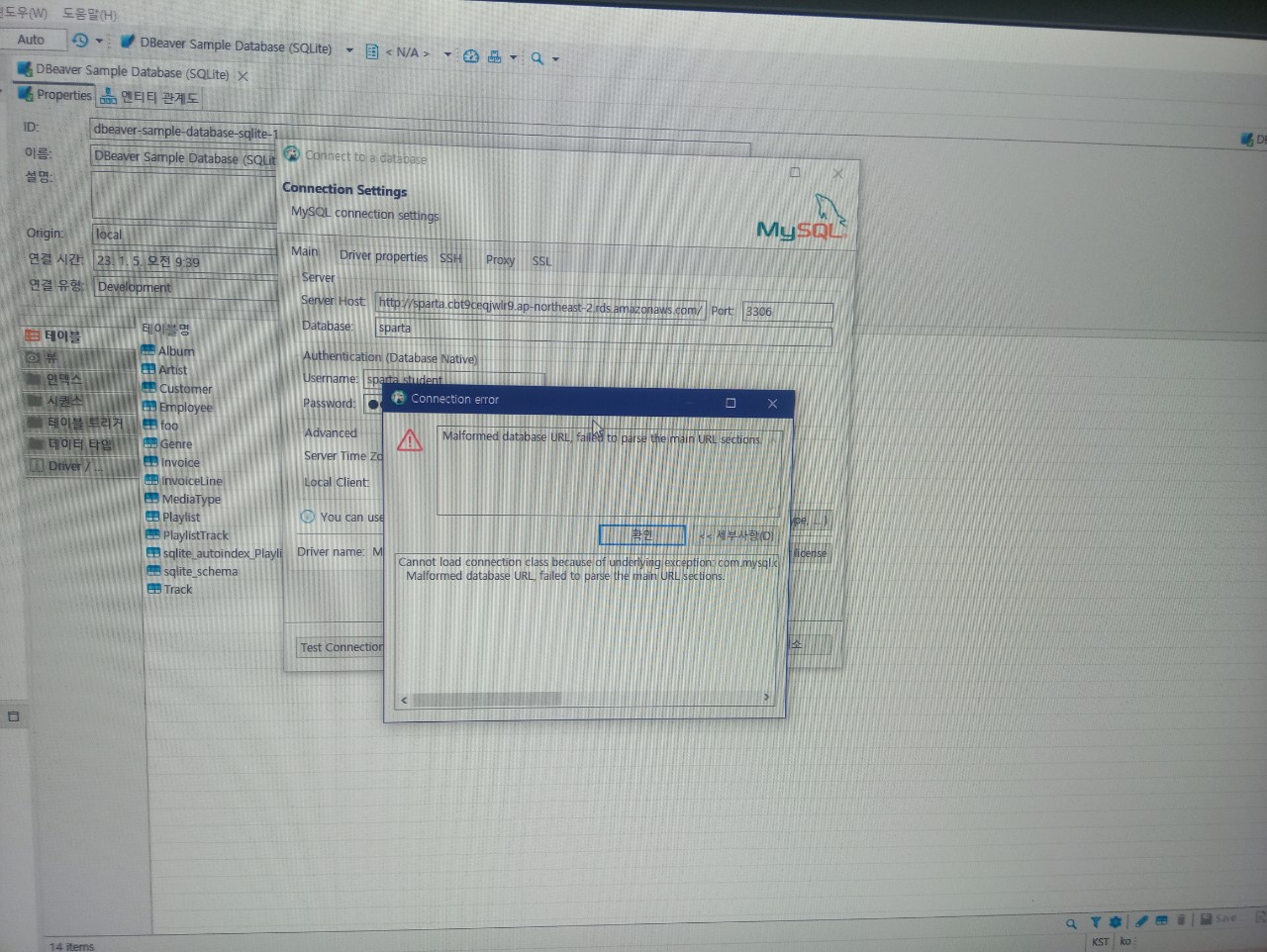1267x952 pixels.
Task: Click the Customer table icon
Action: point(149,388)
